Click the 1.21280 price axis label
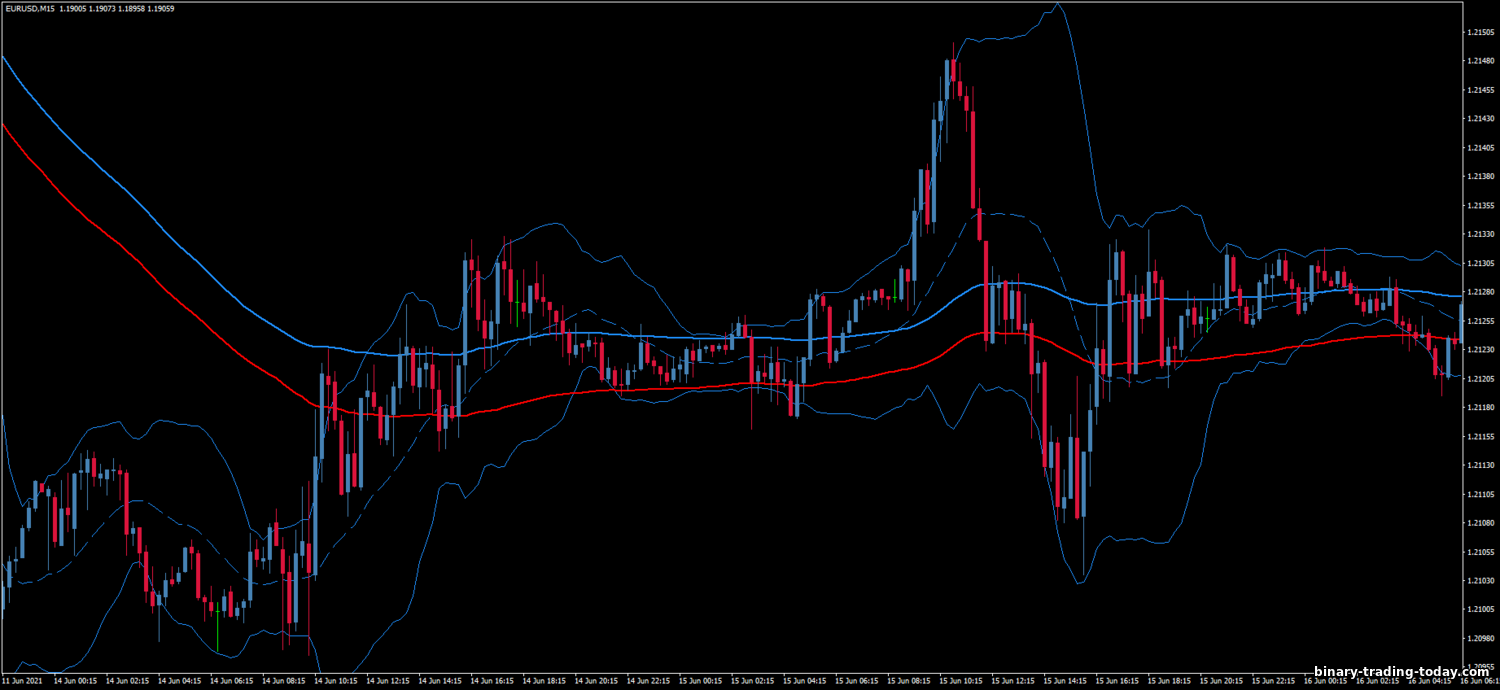Image resolution: width=1500 pixels, height=690 pixels. [x=1480, y=293]
